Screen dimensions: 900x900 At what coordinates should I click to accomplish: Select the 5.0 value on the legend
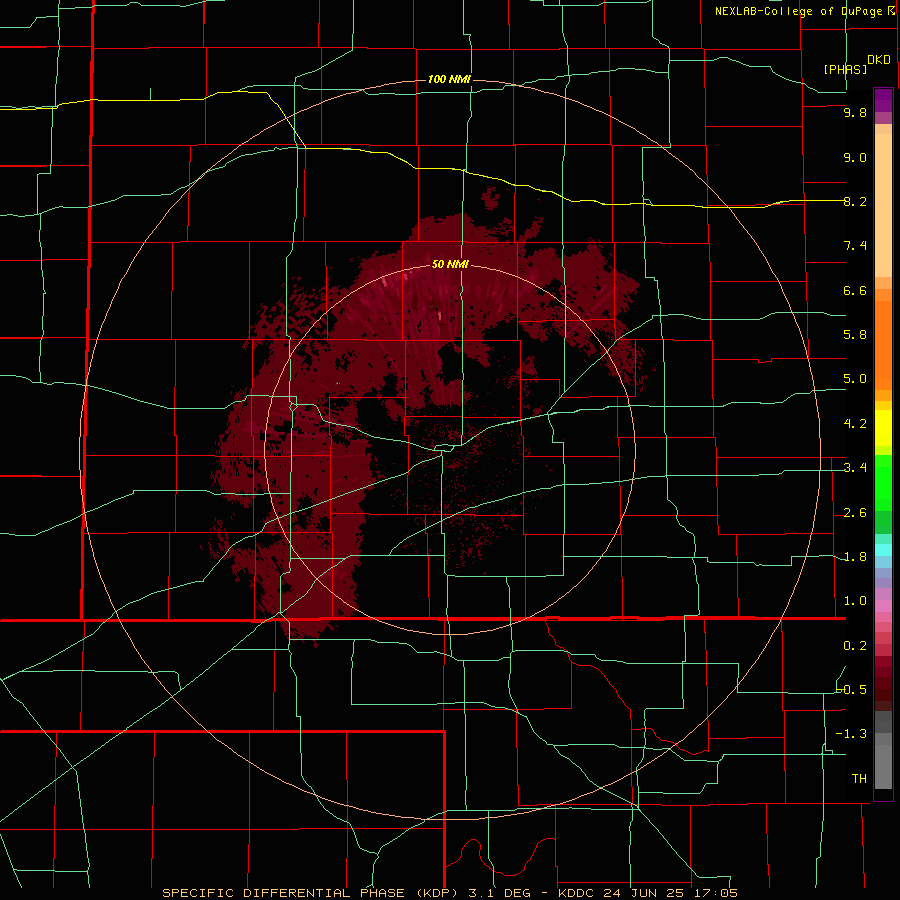[855, 379]
